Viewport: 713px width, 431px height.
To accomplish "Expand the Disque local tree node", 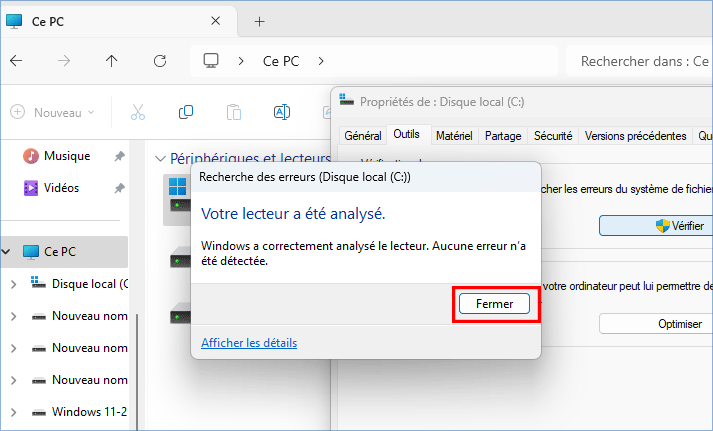I will click(14, 284).
